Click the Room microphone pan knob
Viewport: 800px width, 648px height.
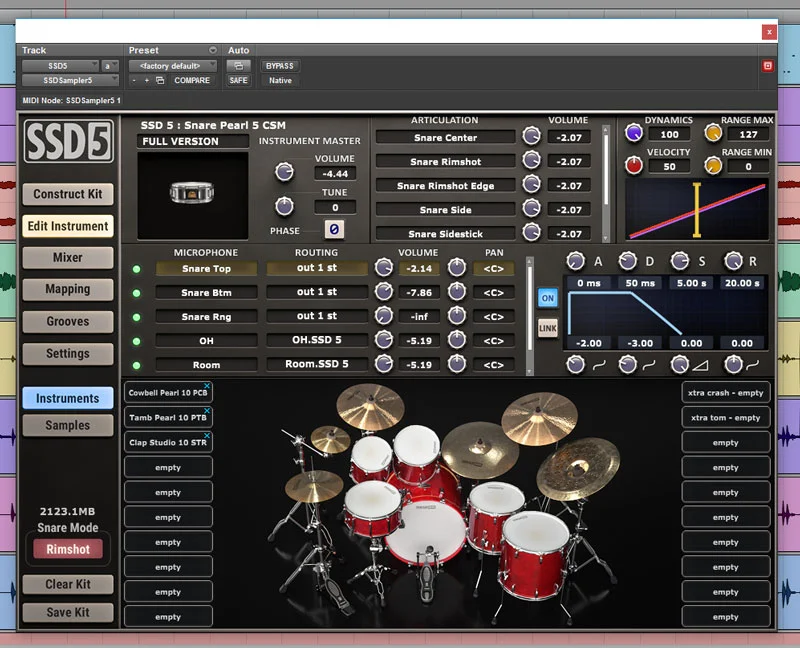tap(457, 364)
